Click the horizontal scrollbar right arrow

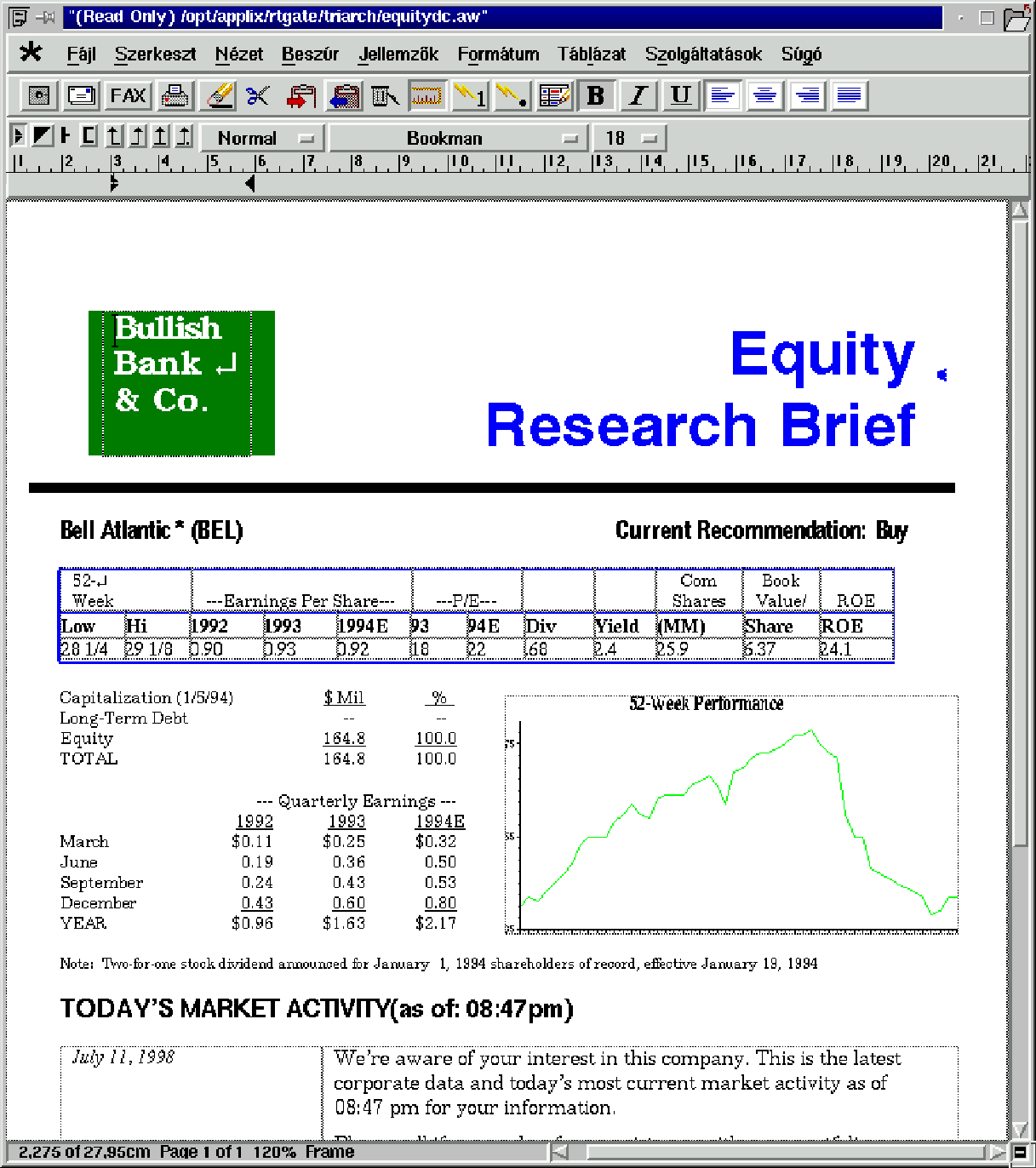click(x=998, y=1152)
